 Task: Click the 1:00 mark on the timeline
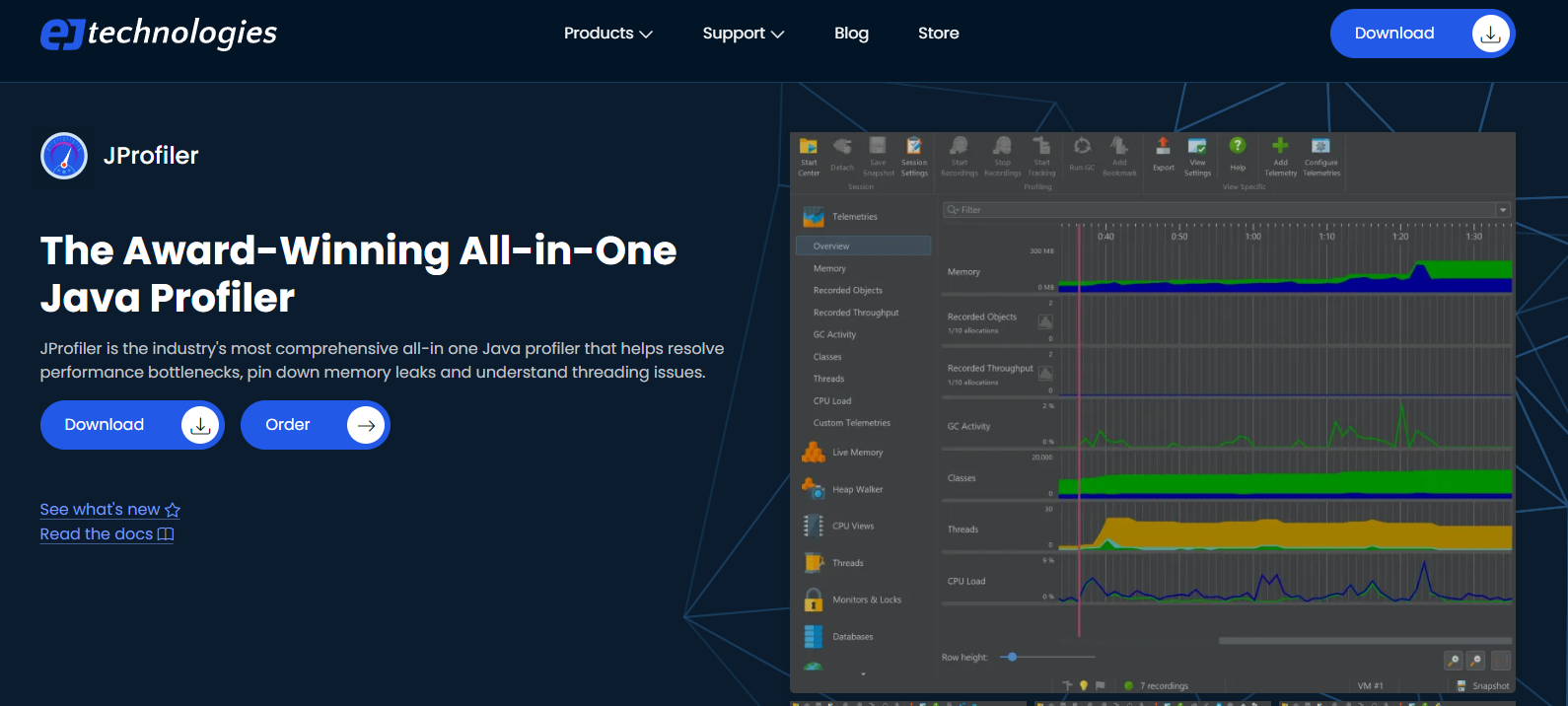click(1253, 237)
